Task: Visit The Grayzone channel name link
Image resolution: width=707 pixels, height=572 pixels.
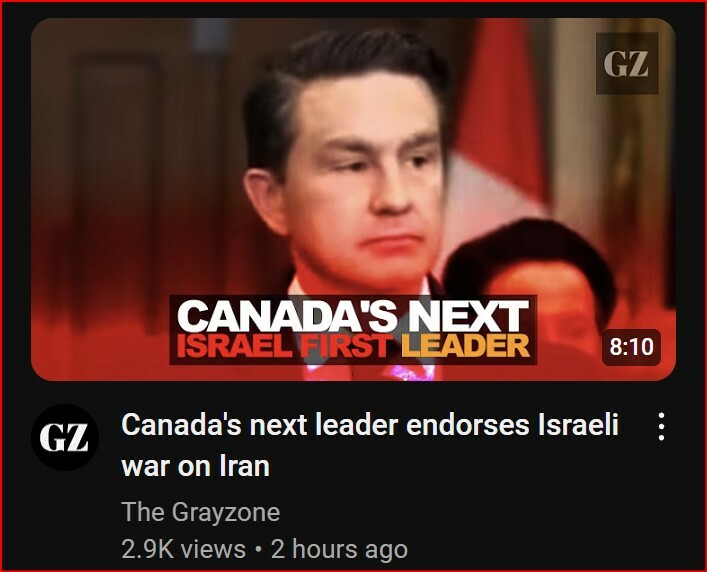Action: 201,512
